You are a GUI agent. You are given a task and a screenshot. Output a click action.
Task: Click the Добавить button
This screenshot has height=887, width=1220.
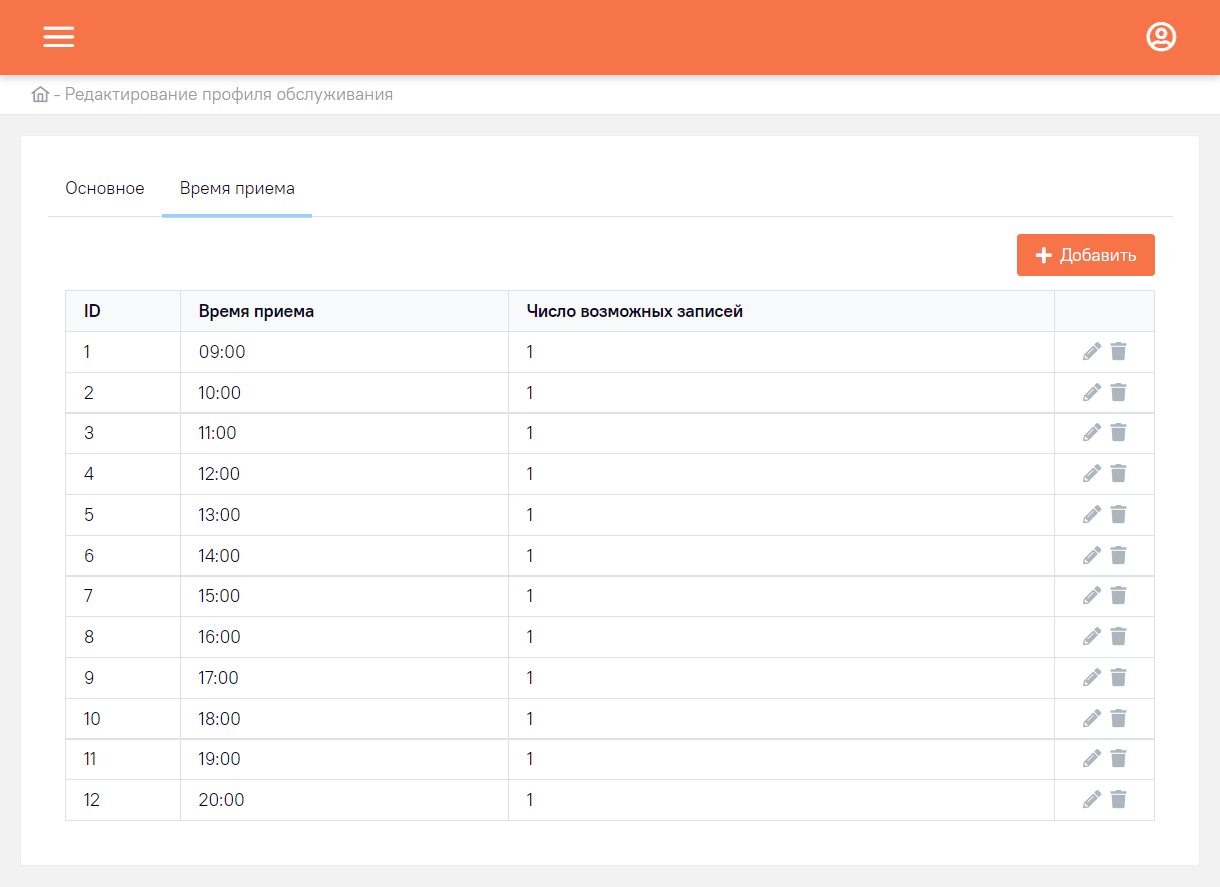(x=1086, y=255)
